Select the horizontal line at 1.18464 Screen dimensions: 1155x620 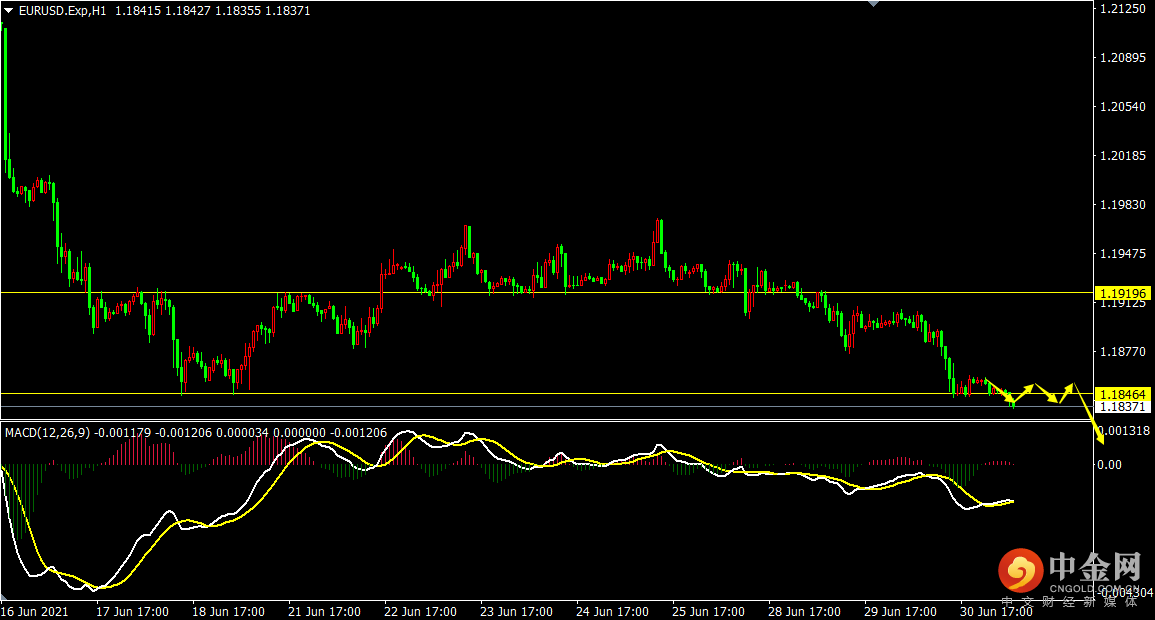[547, 394]
